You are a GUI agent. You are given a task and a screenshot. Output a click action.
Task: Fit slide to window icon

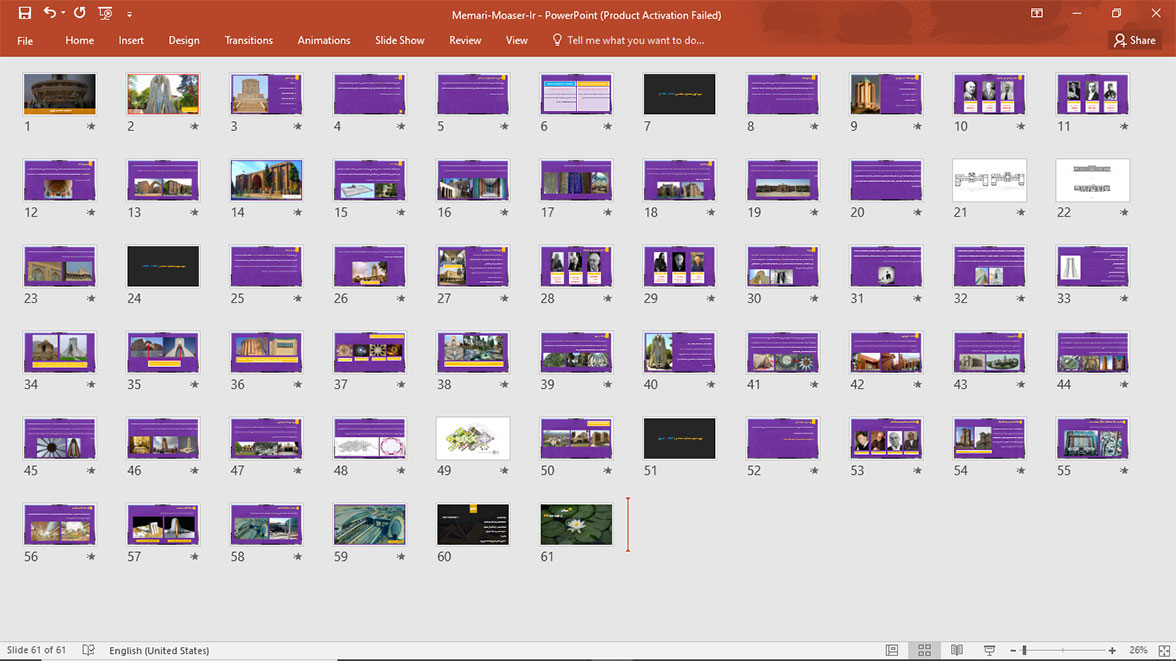click(x=1162, y=650)
